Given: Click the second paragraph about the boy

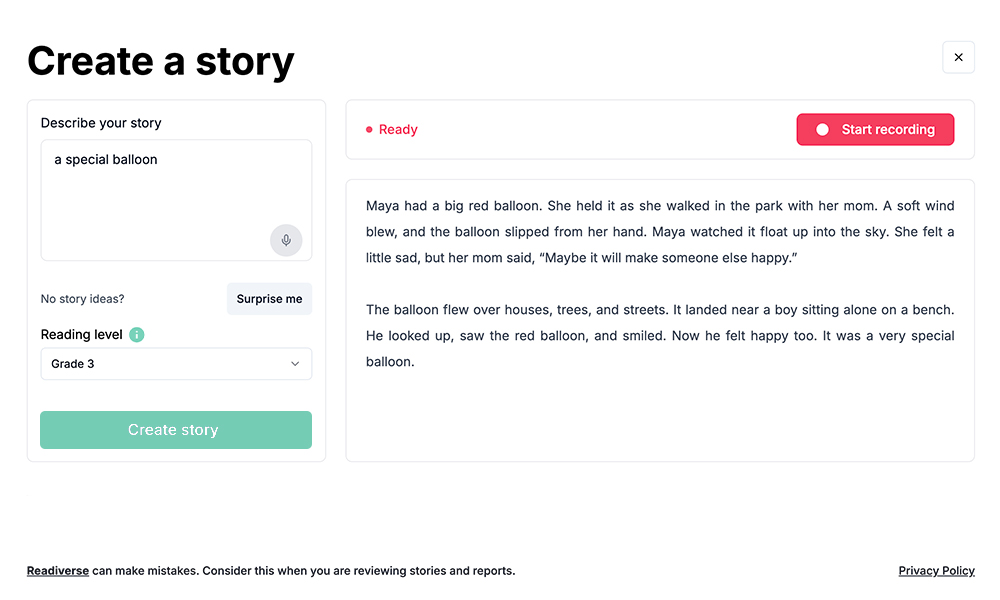Looking at the screenshot, I should (660, 335).
